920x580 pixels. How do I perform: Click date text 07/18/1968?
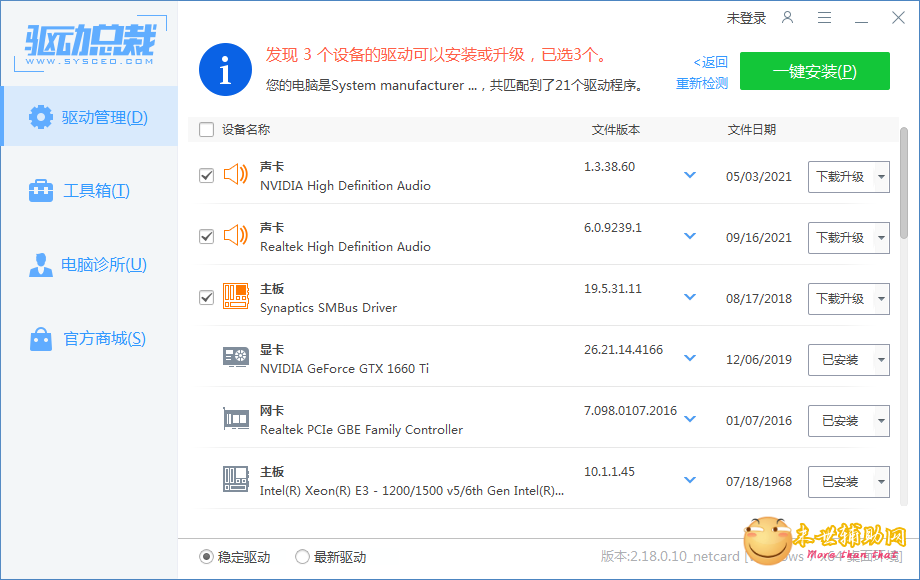(x=759, y=481)
